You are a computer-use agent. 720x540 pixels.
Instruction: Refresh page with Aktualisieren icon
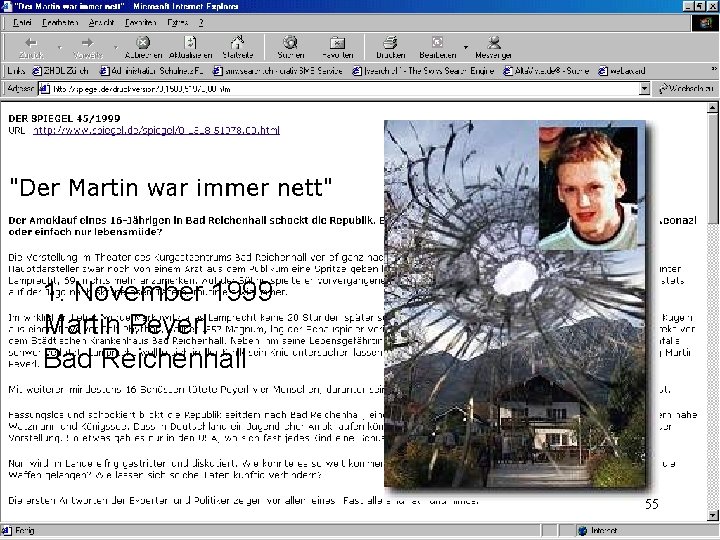click(x=190, y=43)
